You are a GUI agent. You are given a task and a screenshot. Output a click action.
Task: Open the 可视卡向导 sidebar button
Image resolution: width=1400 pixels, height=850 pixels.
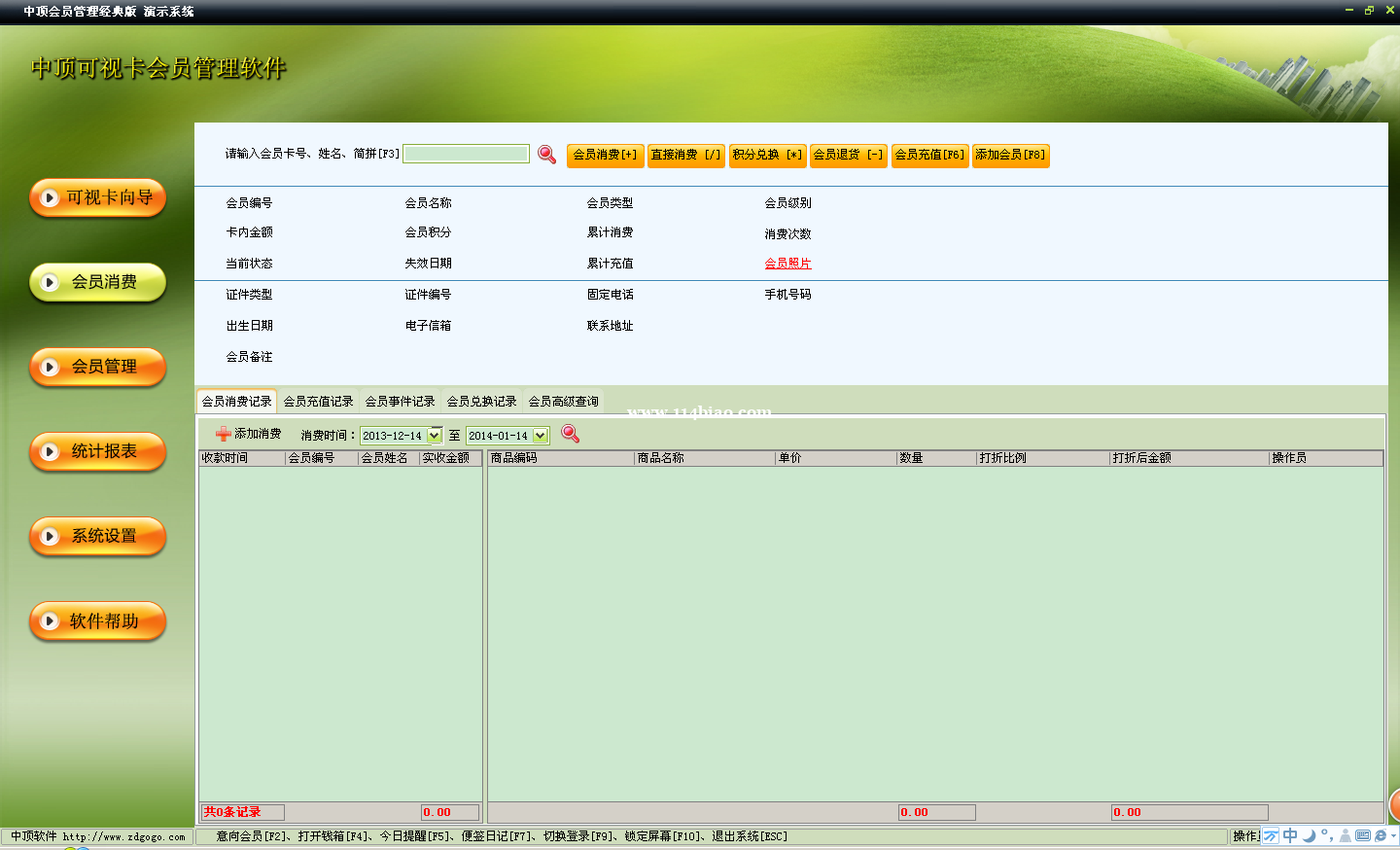pos(98,197)
